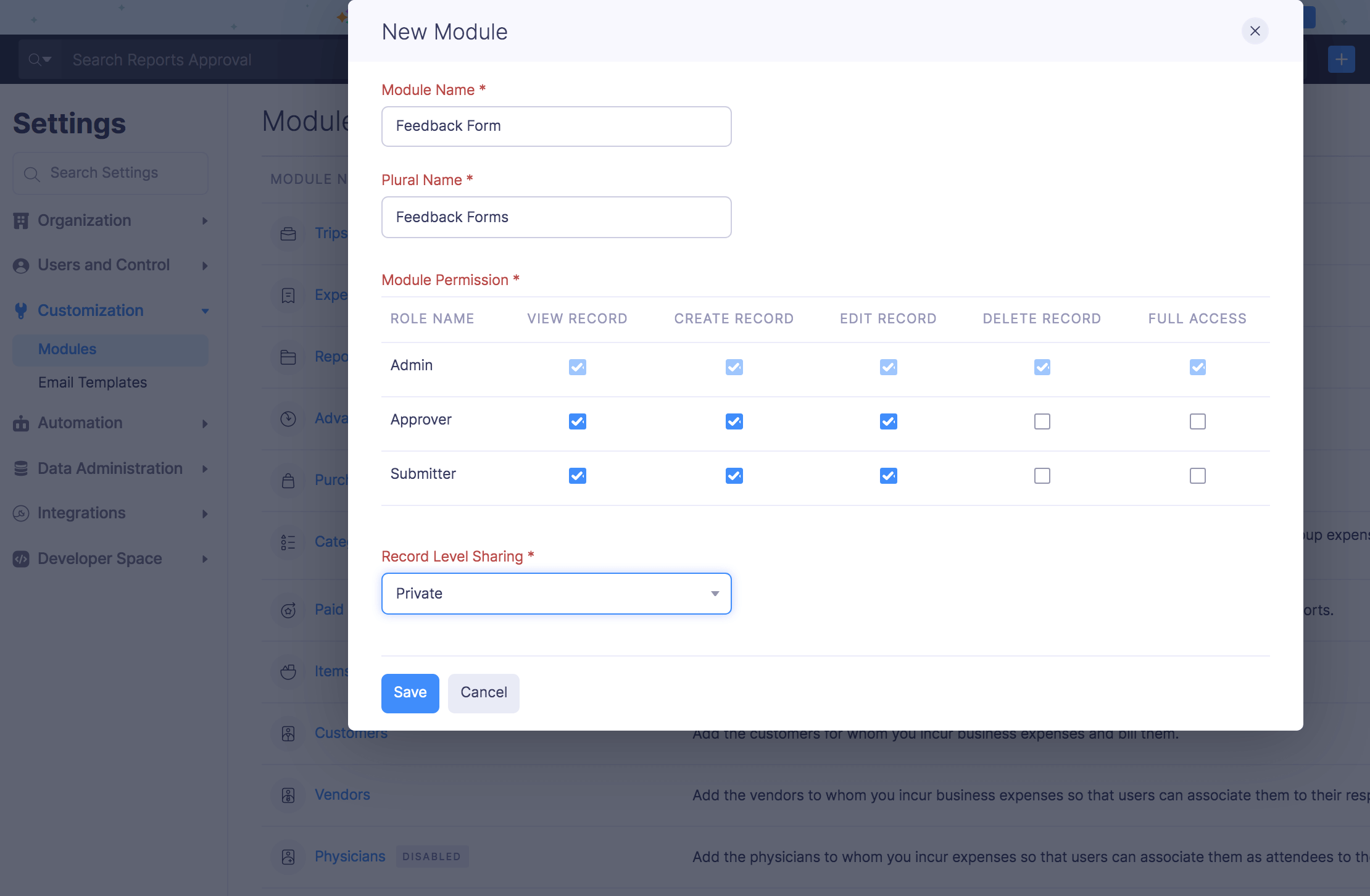Click the Automation robot icon
The image size is (1370, 896).
(21, 423)
